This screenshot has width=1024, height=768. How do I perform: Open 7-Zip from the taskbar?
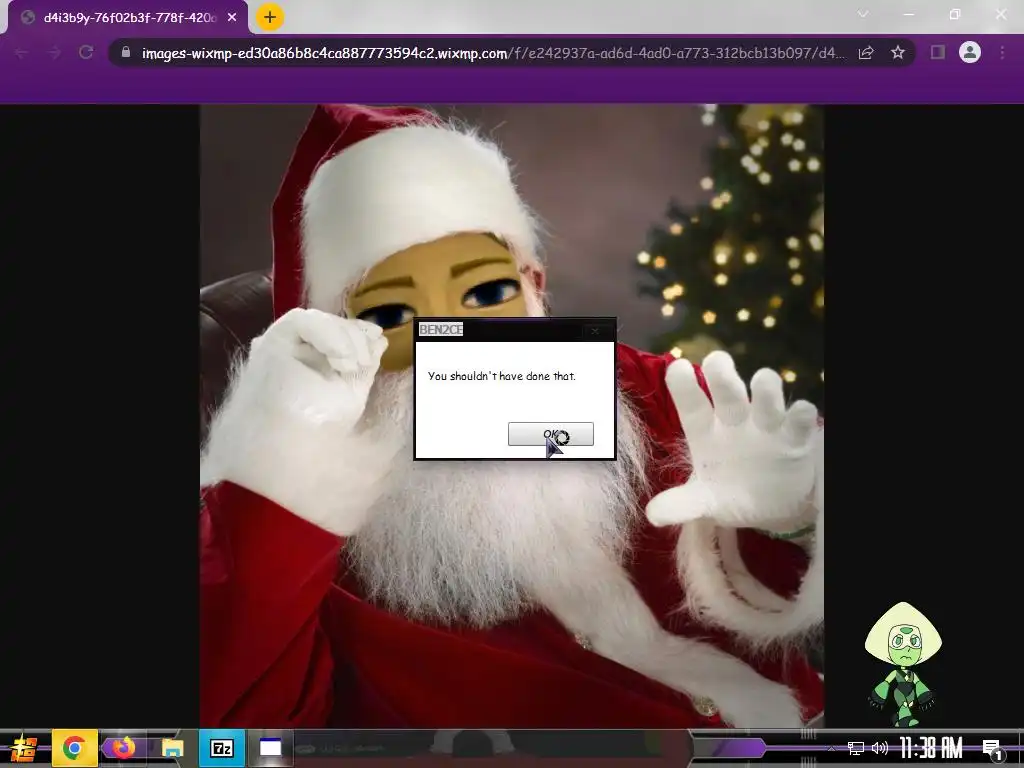(221, 748)
